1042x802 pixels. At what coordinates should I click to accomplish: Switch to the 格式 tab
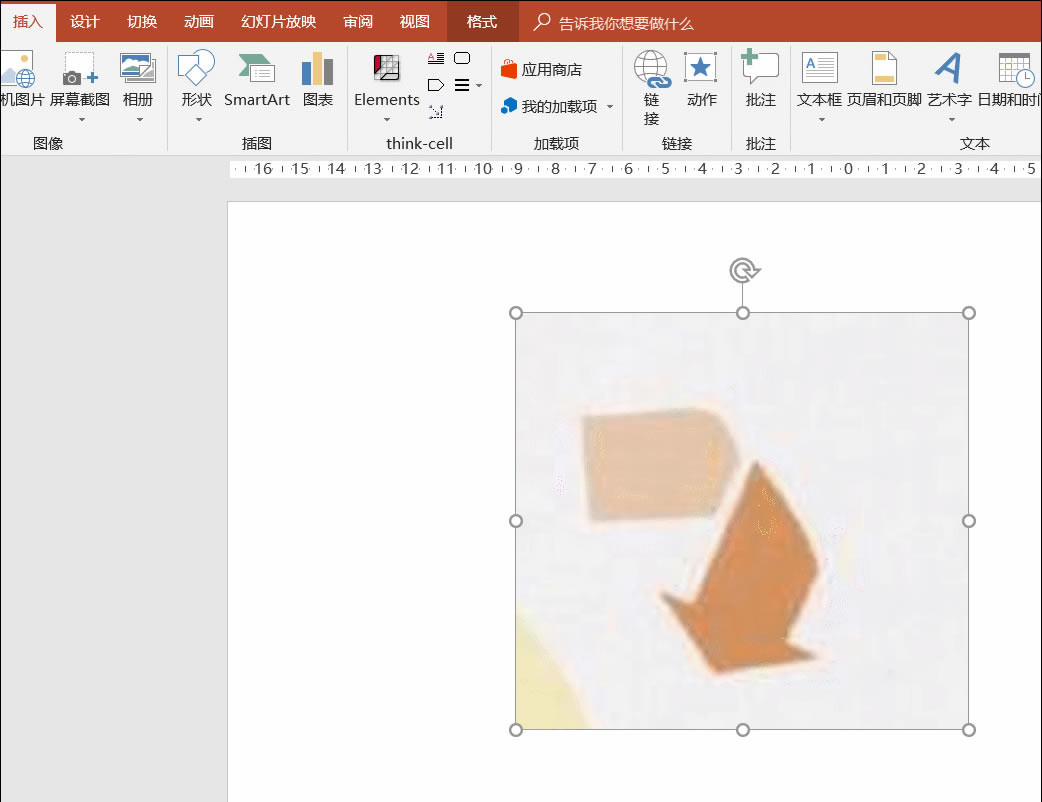pos(482,22)
